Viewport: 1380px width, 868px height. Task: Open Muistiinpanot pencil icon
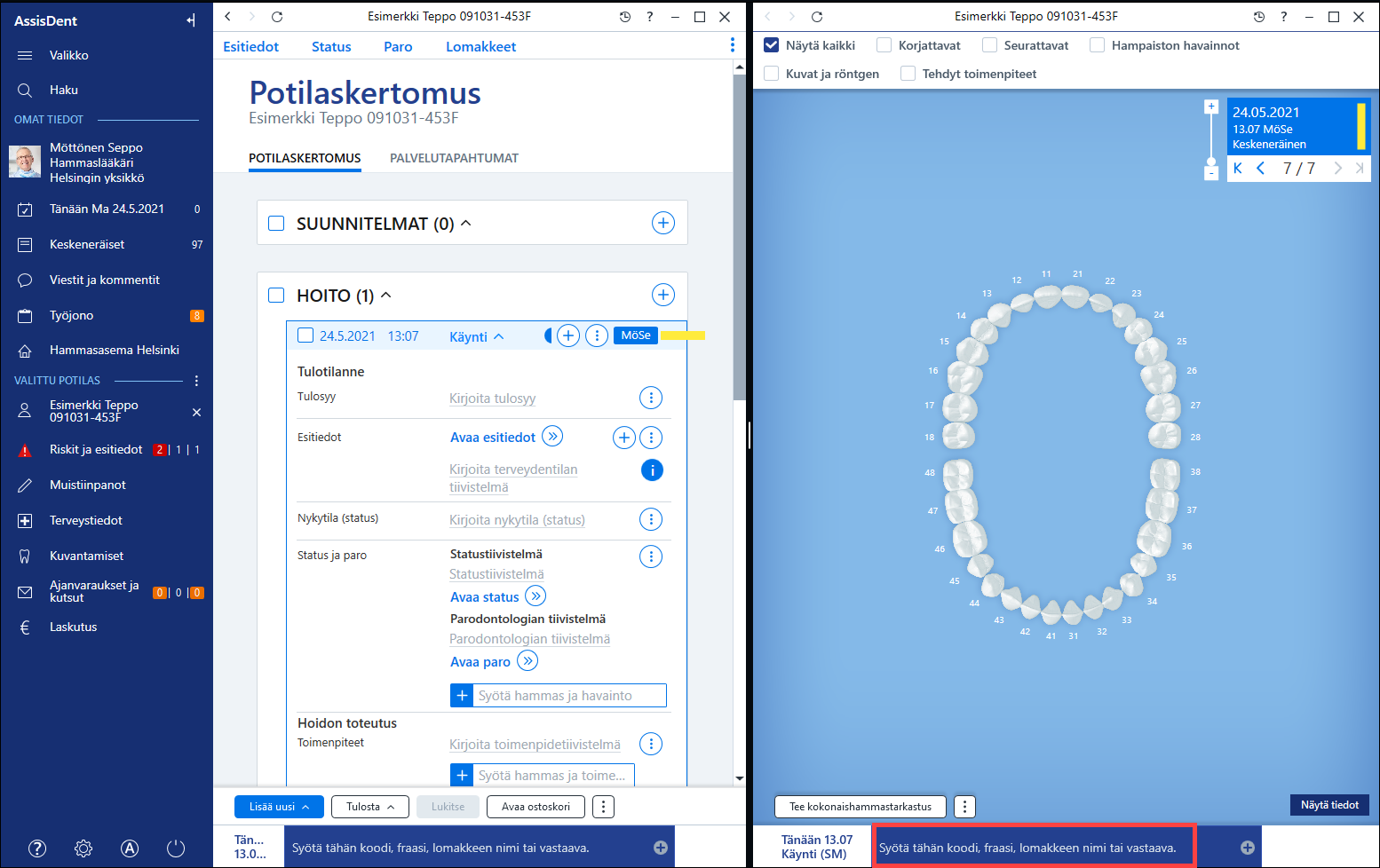pyautogui.click(x=25, y=485)
